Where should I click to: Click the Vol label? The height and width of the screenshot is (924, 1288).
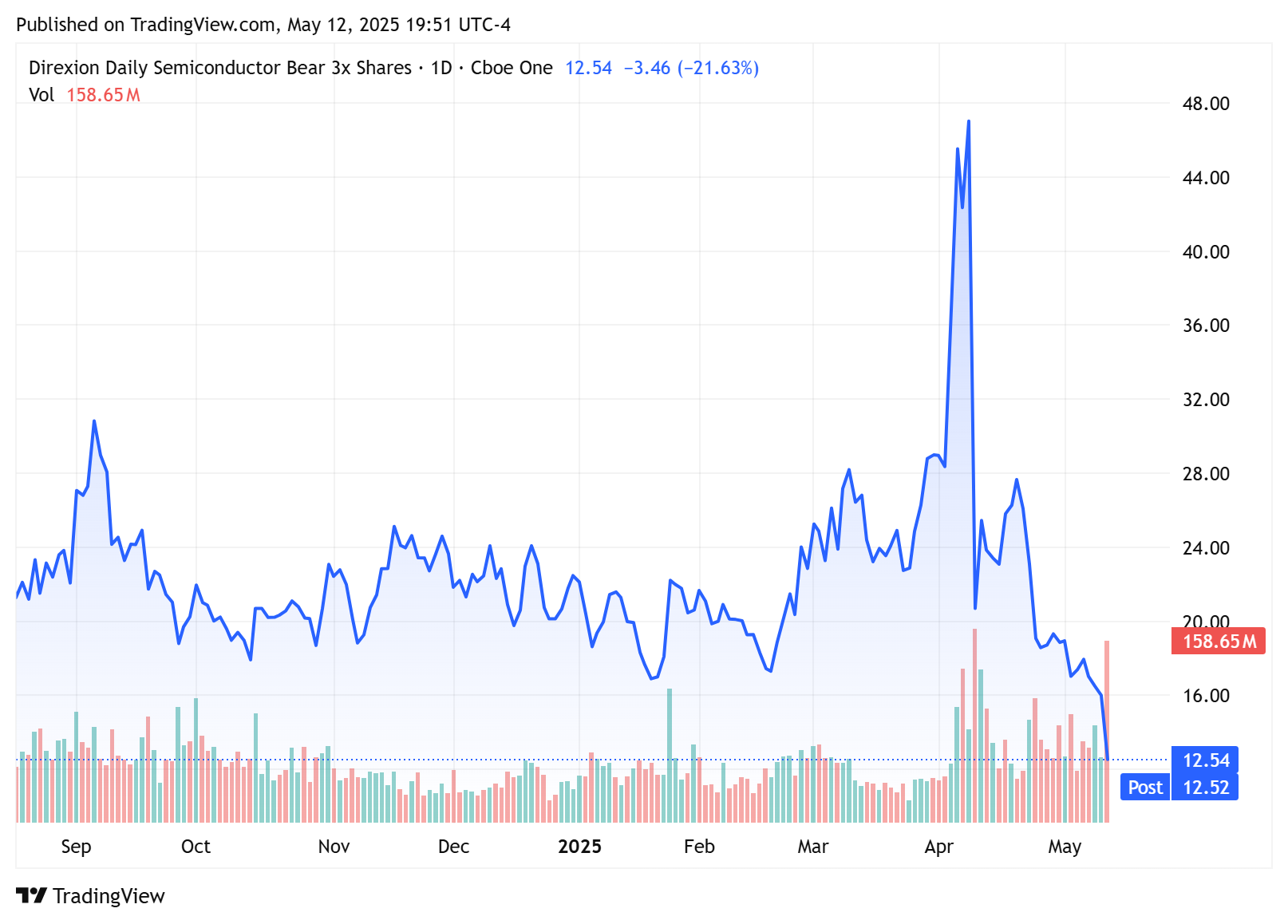point(41,95)
